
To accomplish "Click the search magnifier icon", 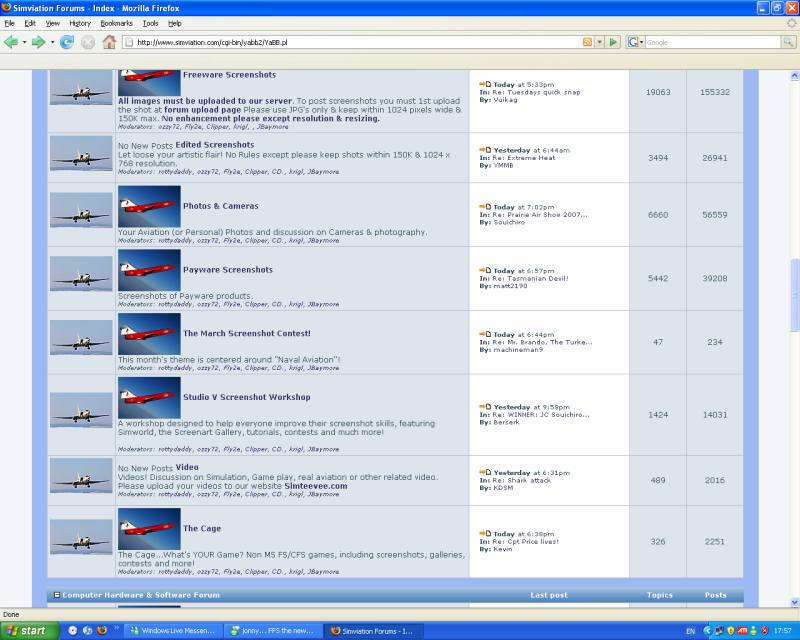I will [x=788, y=42].
